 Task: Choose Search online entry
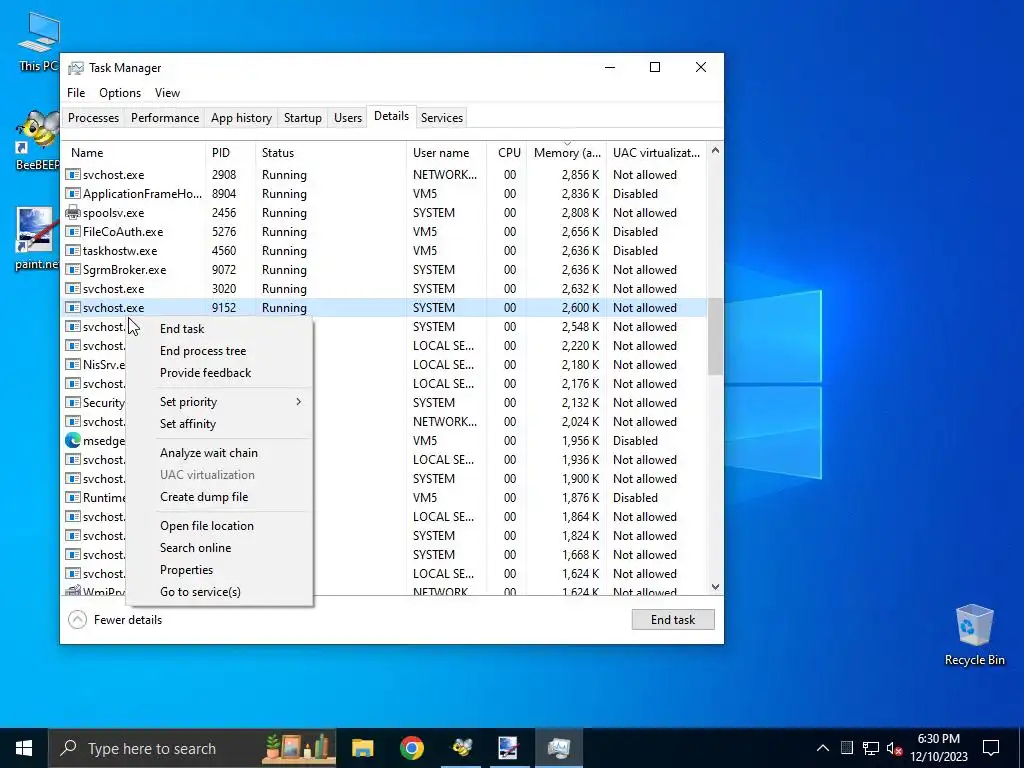point(196,548)
